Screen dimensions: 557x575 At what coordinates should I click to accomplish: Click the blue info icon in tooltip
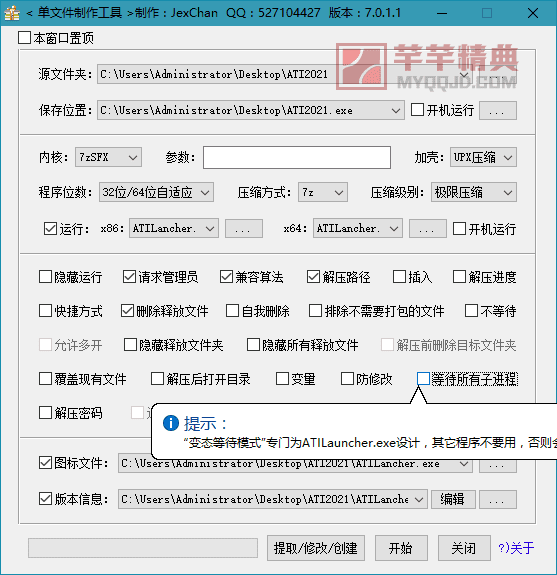click(171, 423)
